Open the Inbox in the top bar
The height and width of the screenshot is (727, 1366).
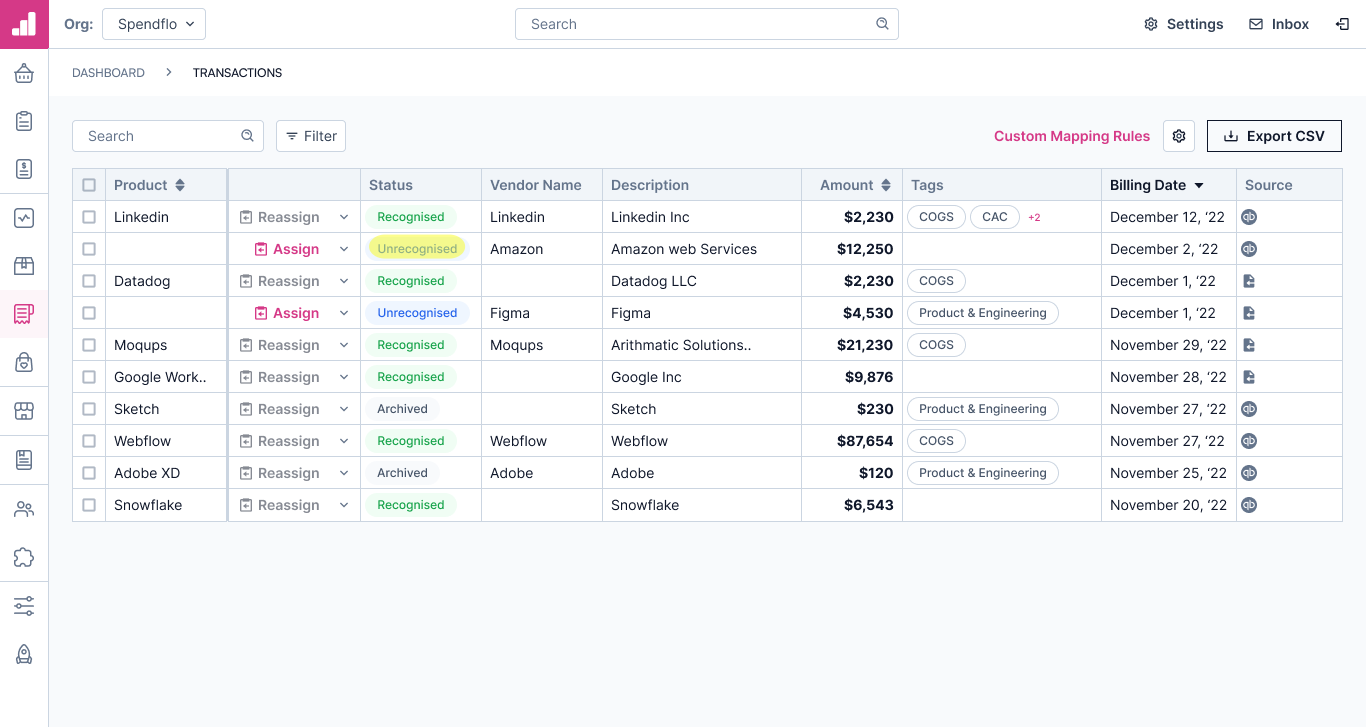1279,24
